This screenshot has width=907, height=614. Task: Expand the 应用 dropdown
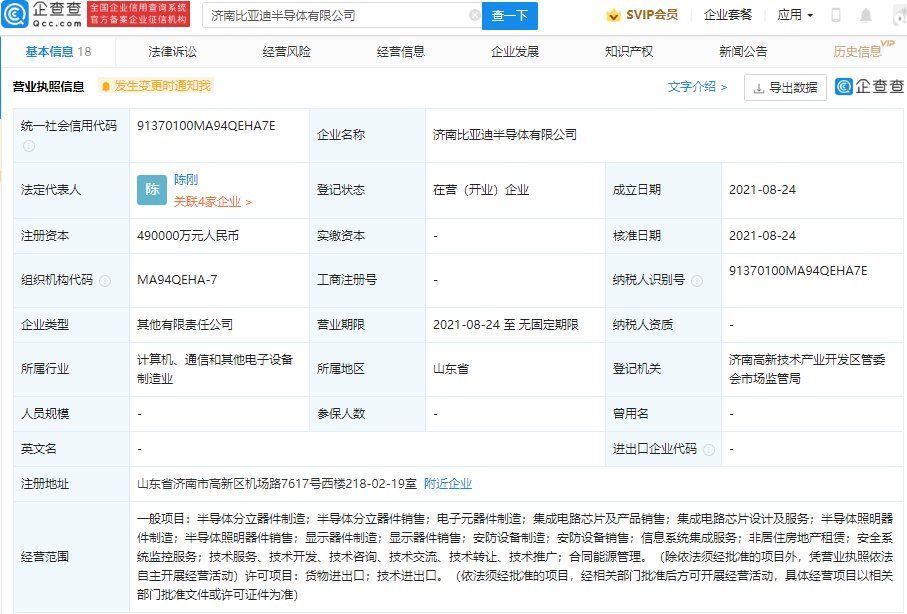click(795, 15)
